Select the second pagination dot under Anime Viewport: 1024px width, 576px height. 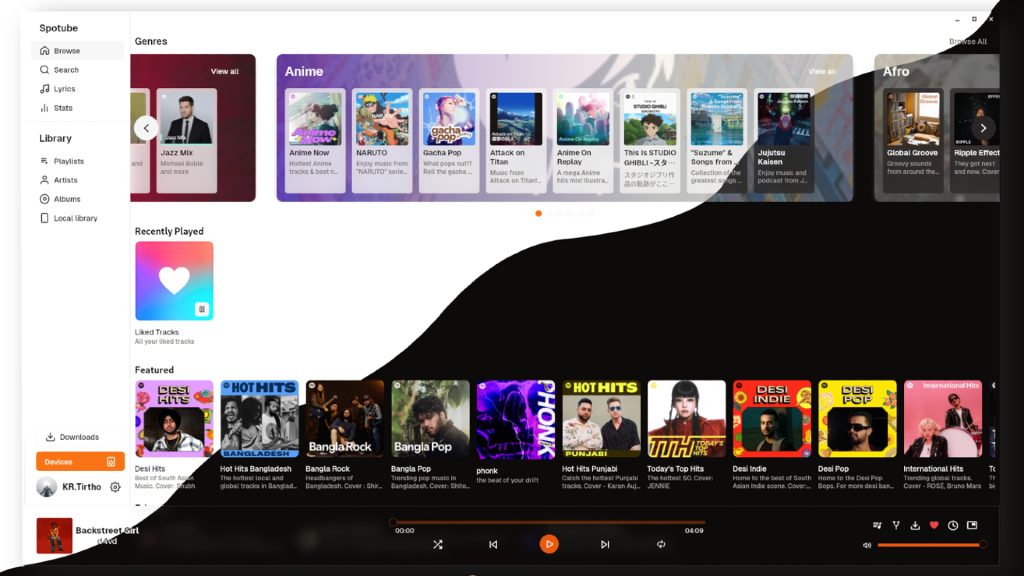pos(548,213)
